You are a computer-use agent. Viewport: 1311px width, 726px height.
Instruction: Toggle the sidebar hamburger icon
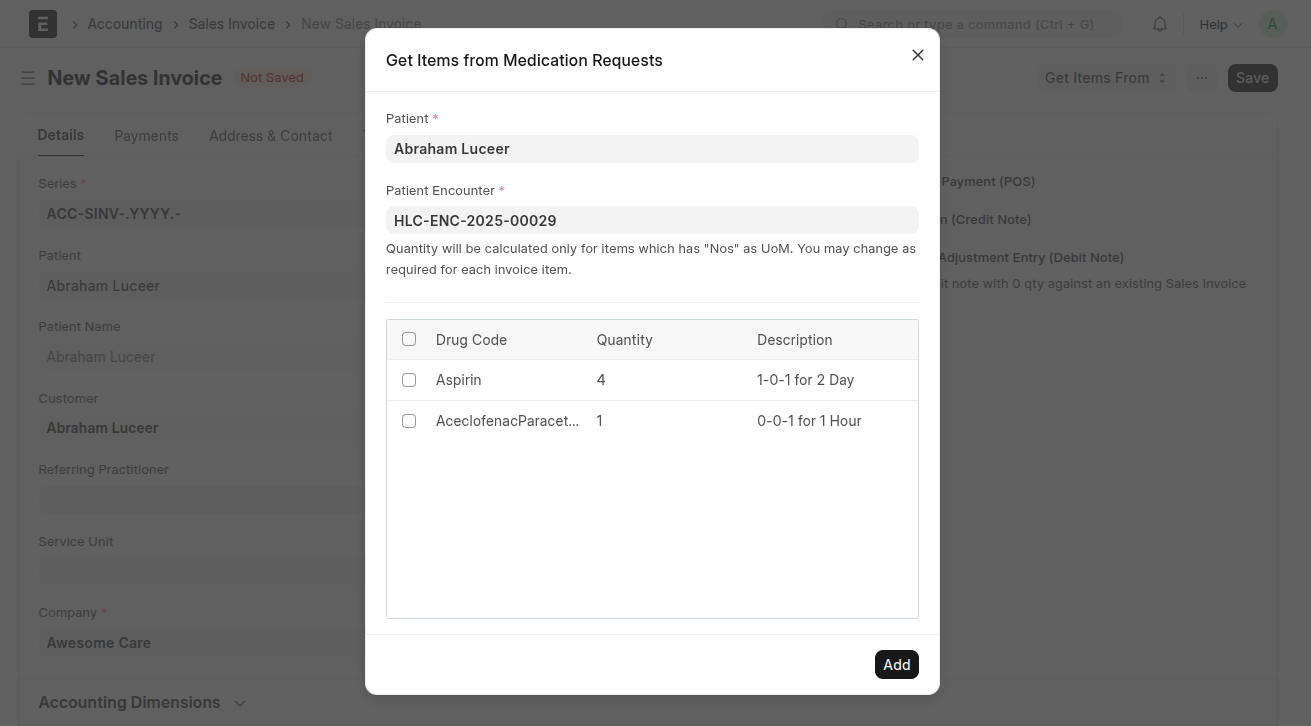[28, 78]
